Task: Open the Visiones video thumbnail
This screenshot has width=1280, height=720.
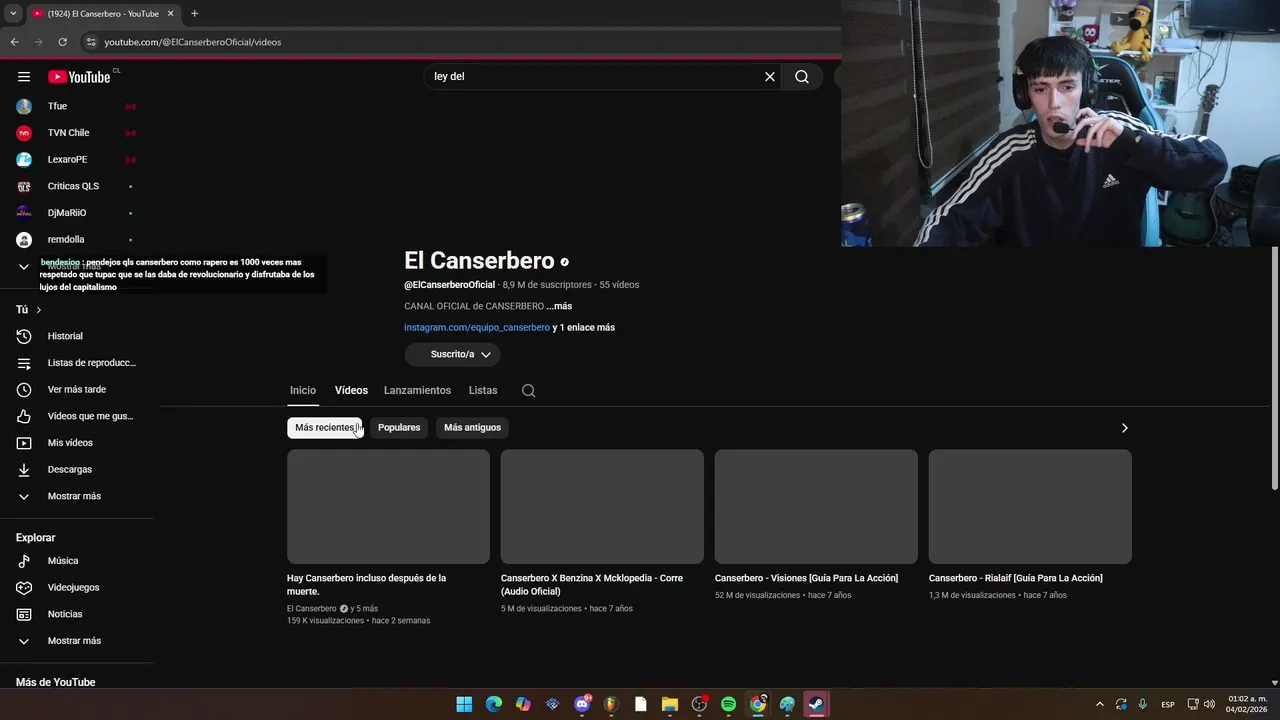Action: [x=816, y=506]
